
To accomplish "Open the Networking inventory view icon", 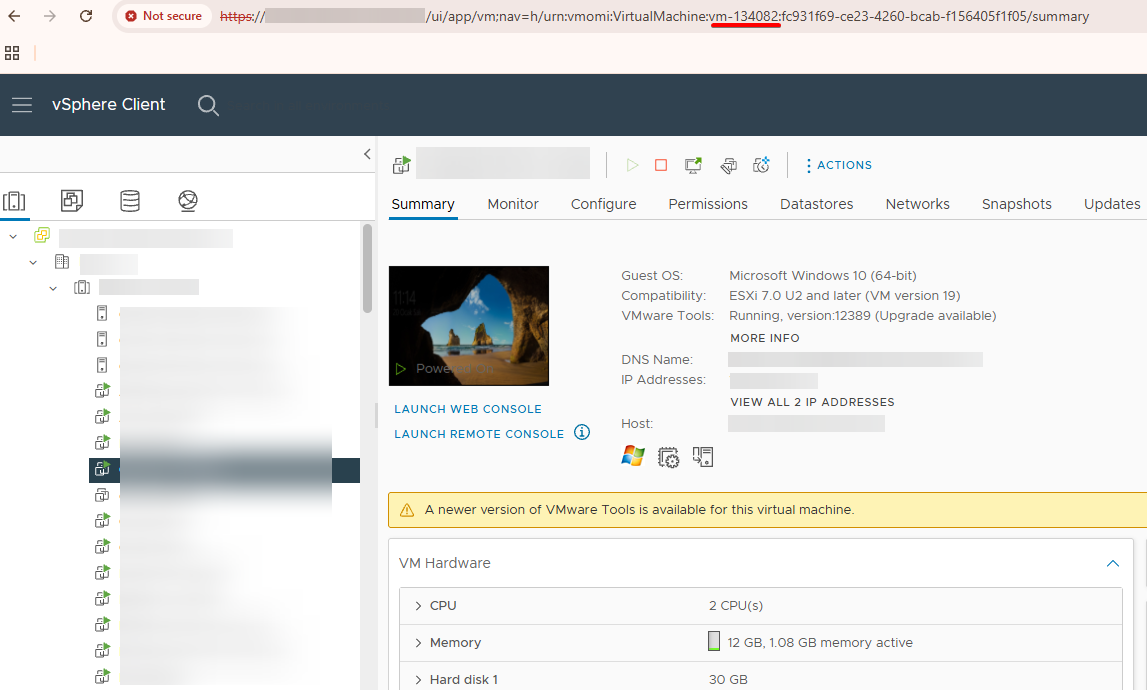I will click(x=187, y=201).
